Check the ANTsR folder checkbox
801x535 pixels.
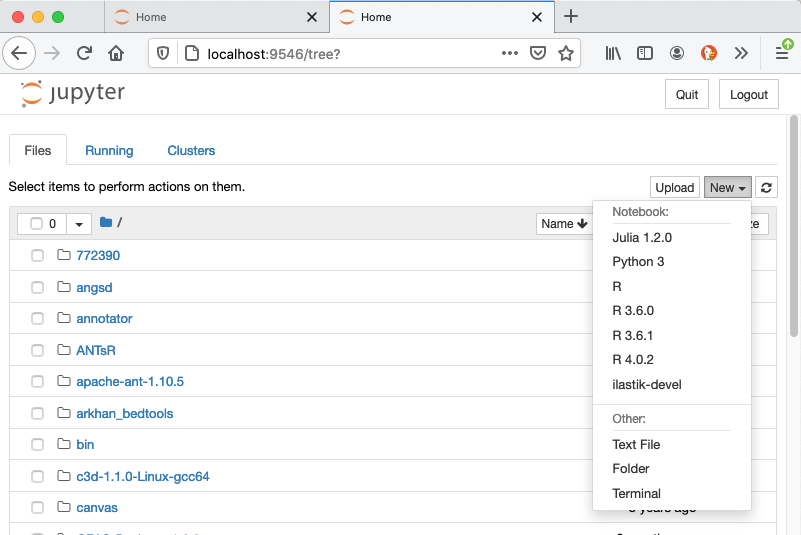pyautogui.click(x=37, y=350)
